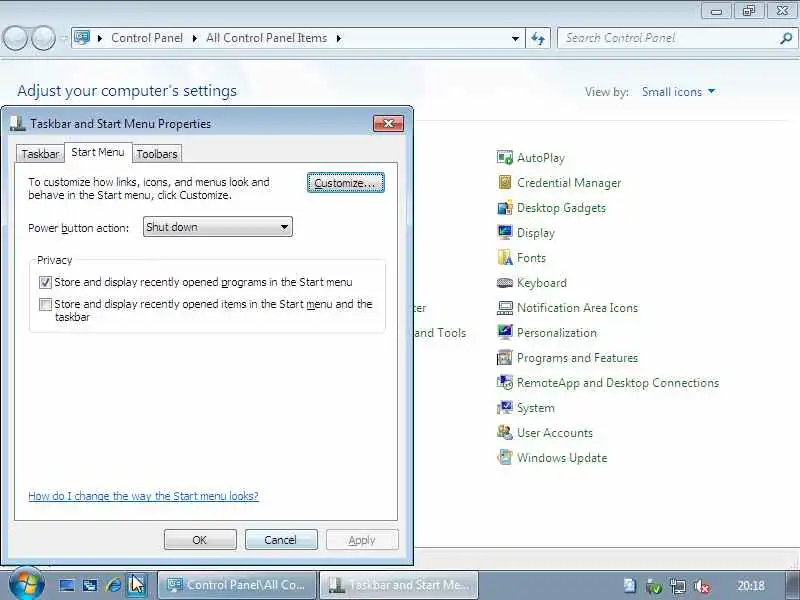Click the User Accounts icon

click(505, 433)
